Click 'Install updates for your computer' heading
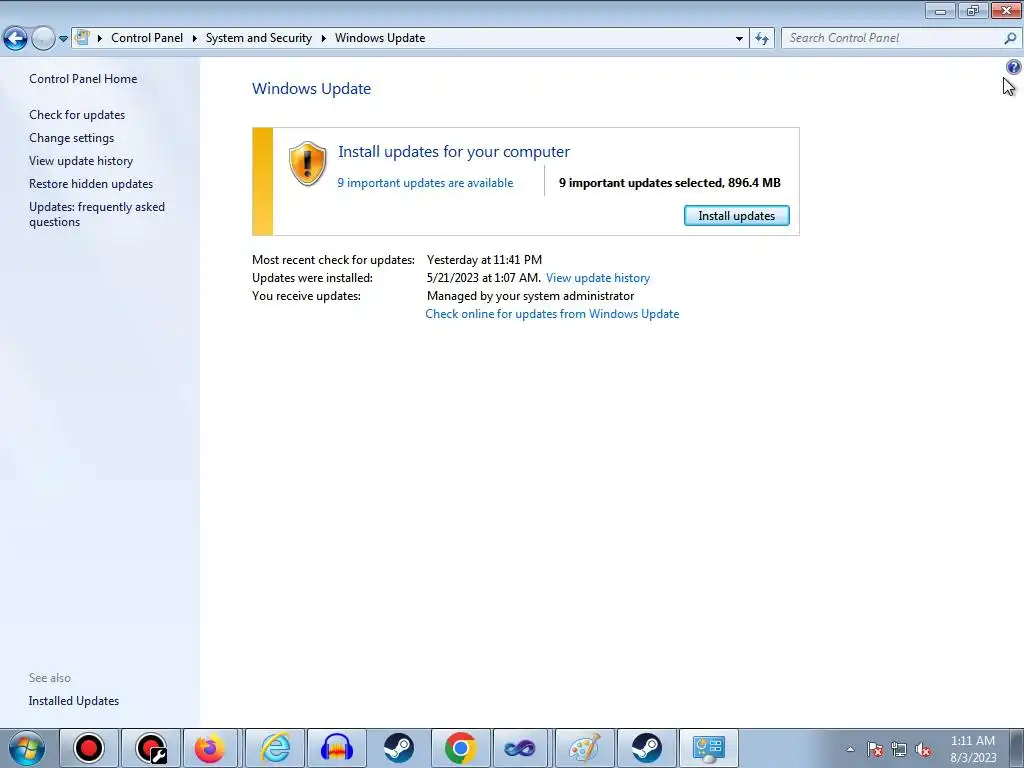This screenshot has height=768, width=1024. [x=454, y=152]
